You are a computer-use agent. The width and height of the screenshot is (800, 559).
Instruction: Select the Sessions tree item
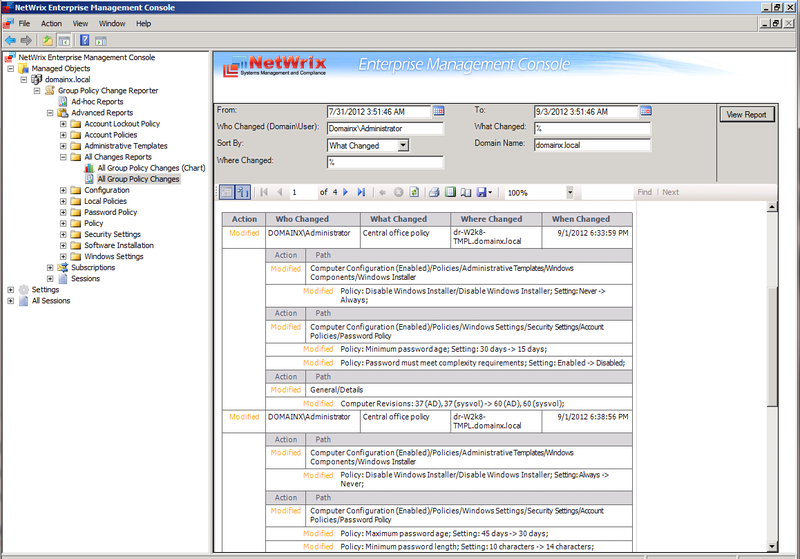(x=85, y=278)
